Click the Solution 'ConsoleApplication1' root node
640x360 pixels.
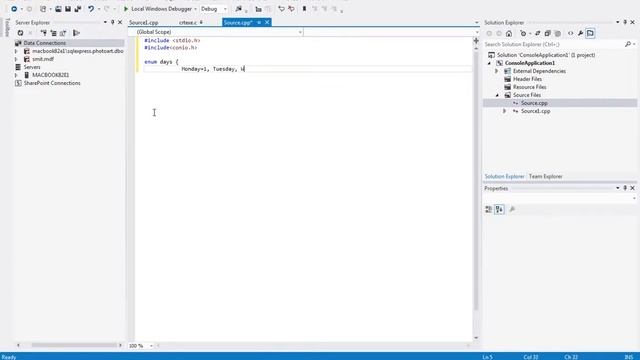(546, 55)
